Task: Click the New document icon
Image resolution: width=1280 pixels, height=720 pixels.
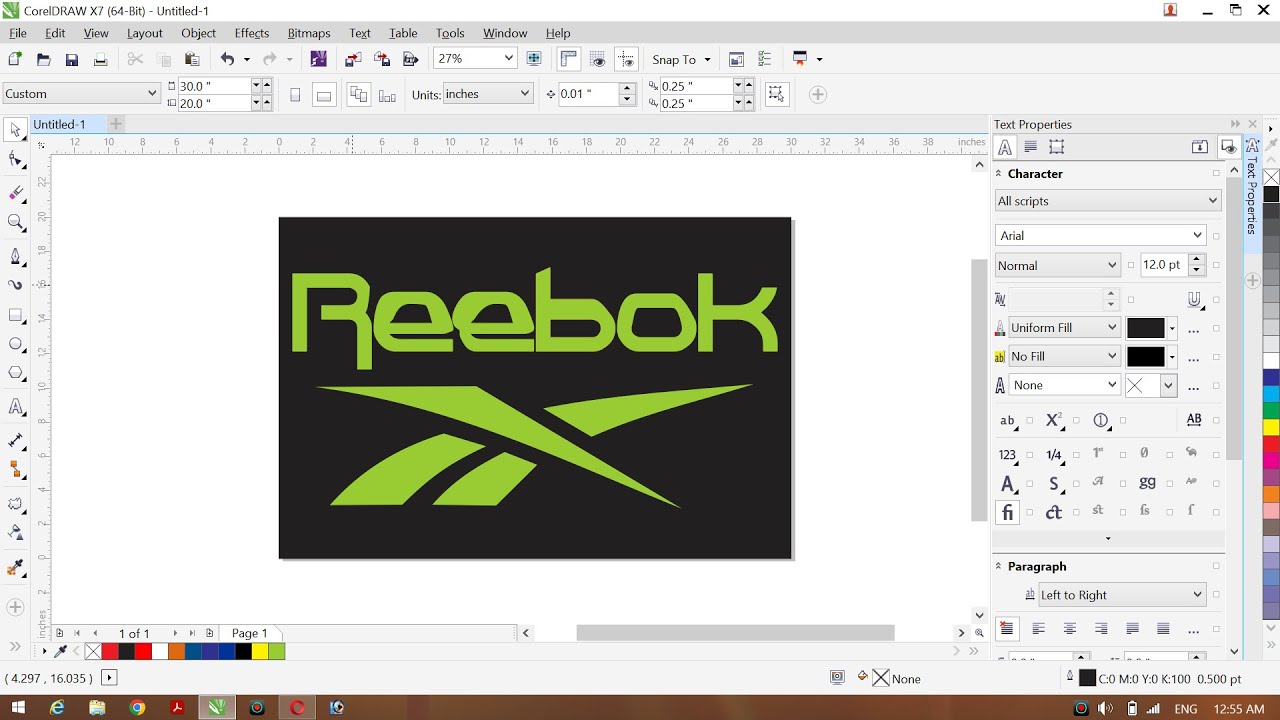Action: click(14, 60)
